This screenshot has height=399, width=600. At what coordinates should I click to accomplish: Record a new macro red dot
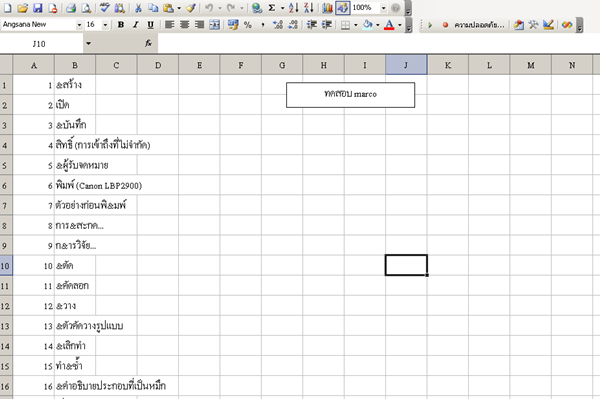(x=445, y=25)
